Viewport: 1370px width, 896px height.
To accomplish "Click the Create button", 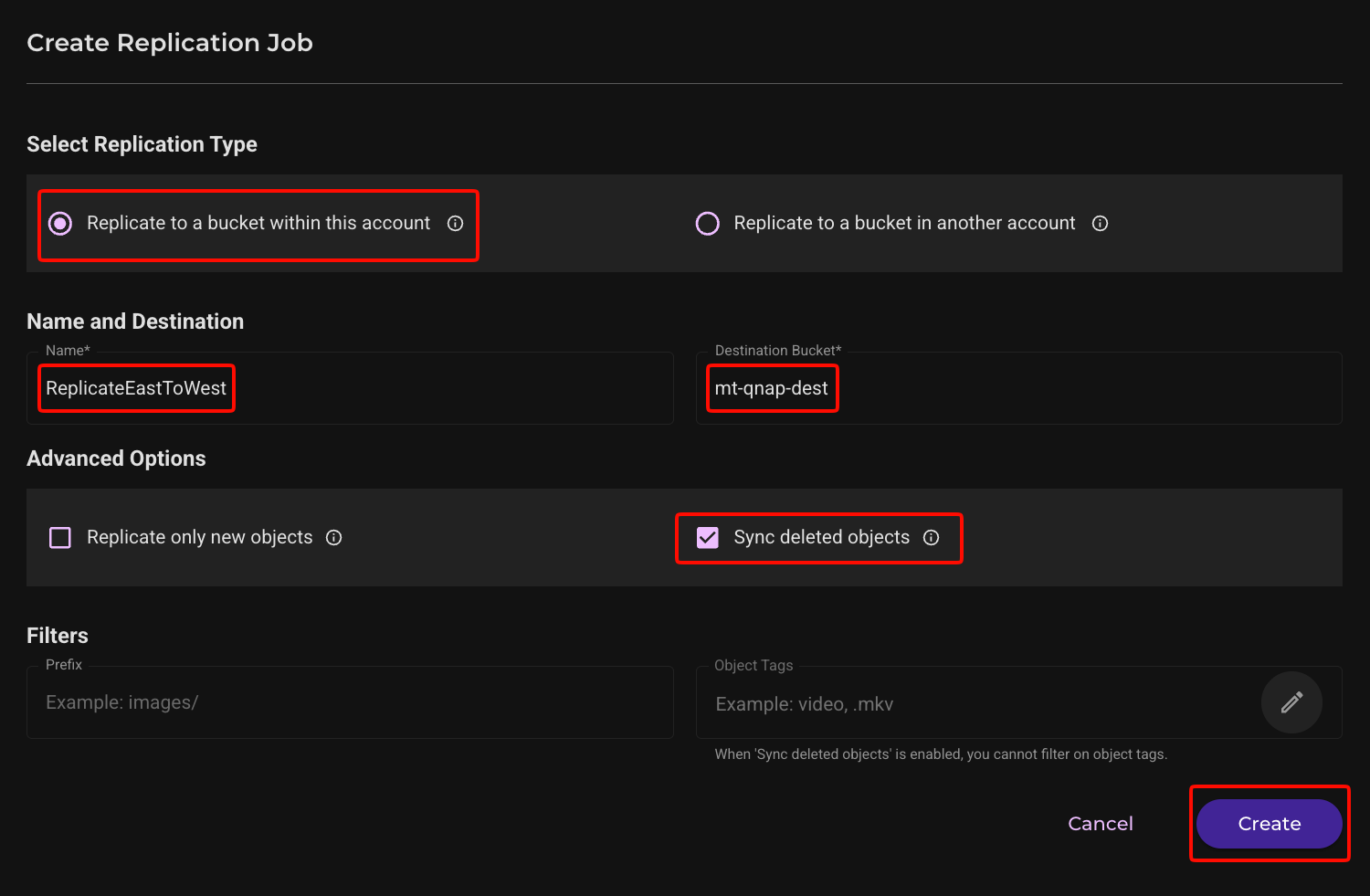I will point(1269,824).
